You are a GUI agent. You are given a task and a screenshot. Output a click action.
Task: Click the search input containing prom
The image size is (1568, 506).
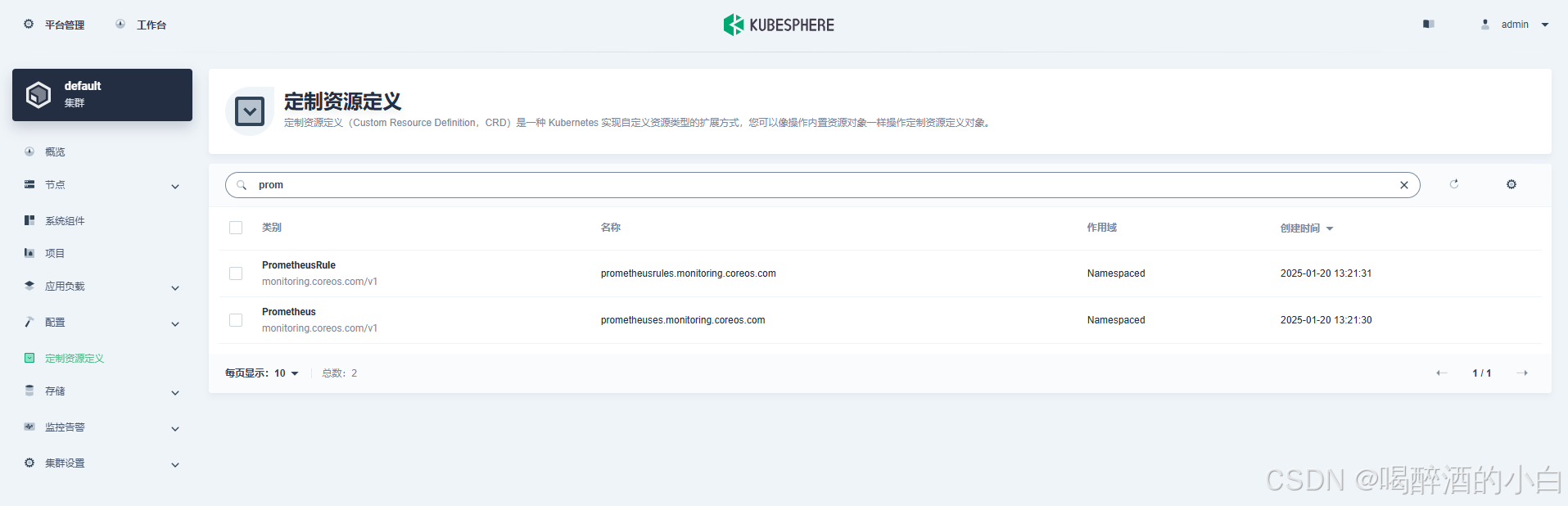(x=819, y=185)
